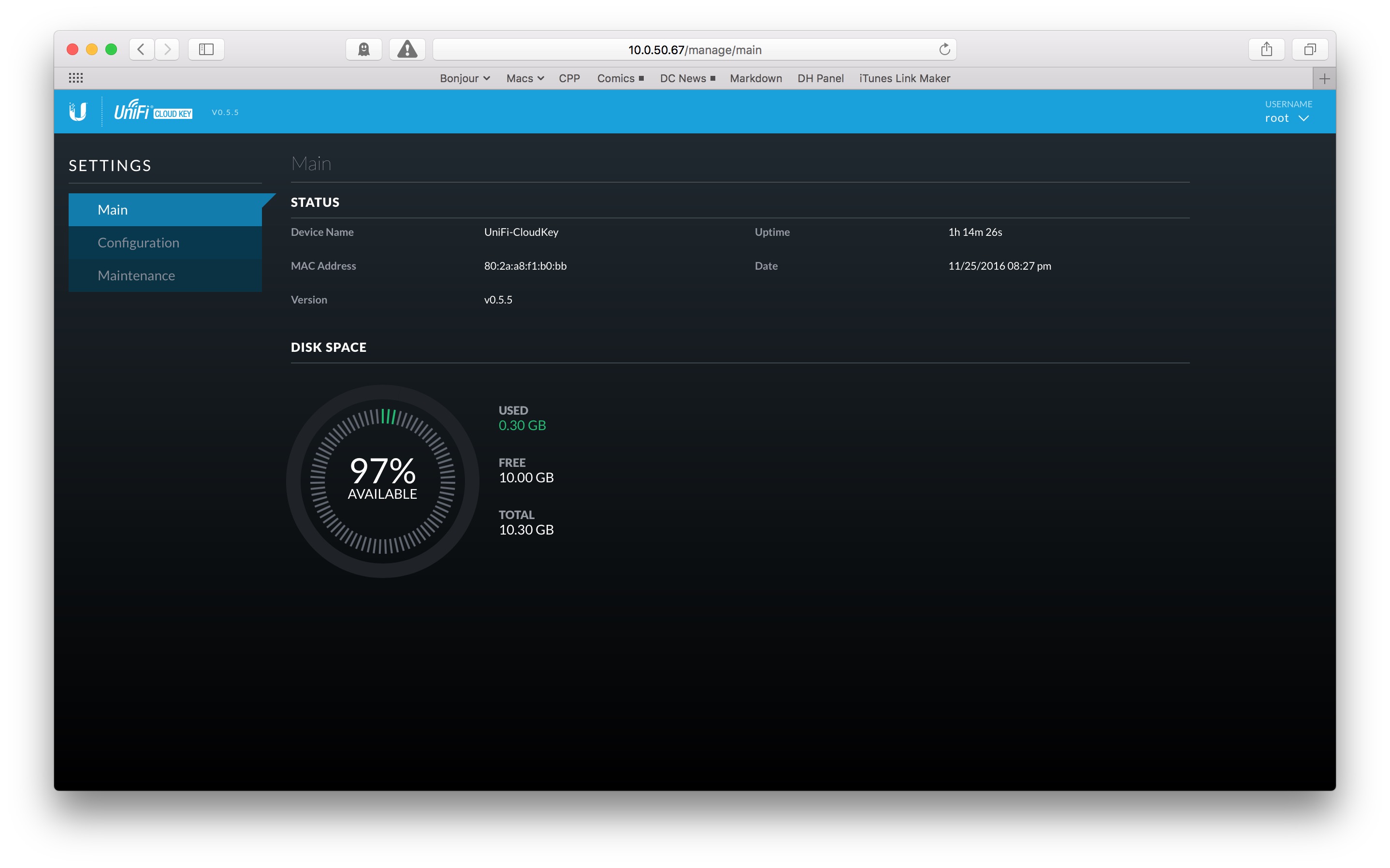Screen dimensions: 1390x868
Task: Reload the page with refresh icon
Action: (x=944, y=49)
